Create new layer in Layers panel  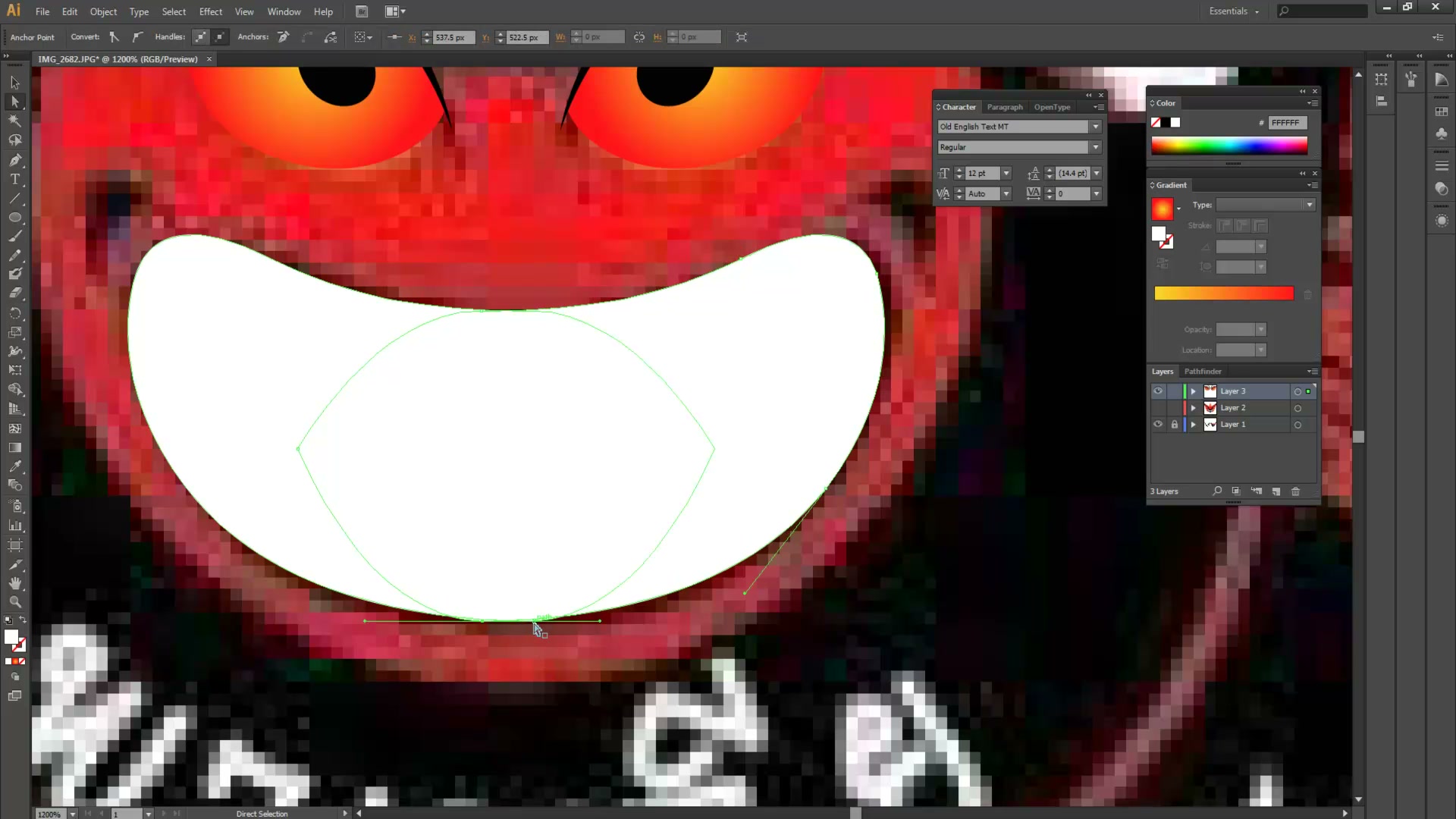1276,491
